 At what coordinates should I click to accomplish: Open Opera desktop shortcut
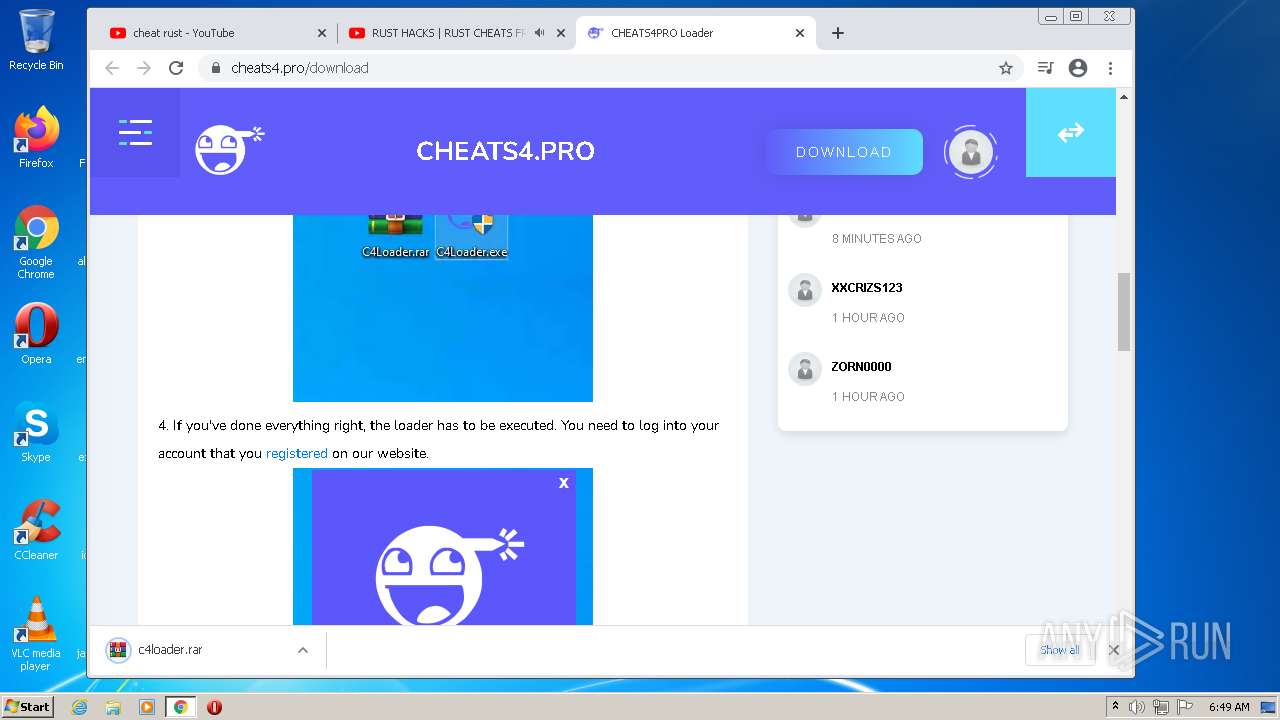(x=36, y=334)
